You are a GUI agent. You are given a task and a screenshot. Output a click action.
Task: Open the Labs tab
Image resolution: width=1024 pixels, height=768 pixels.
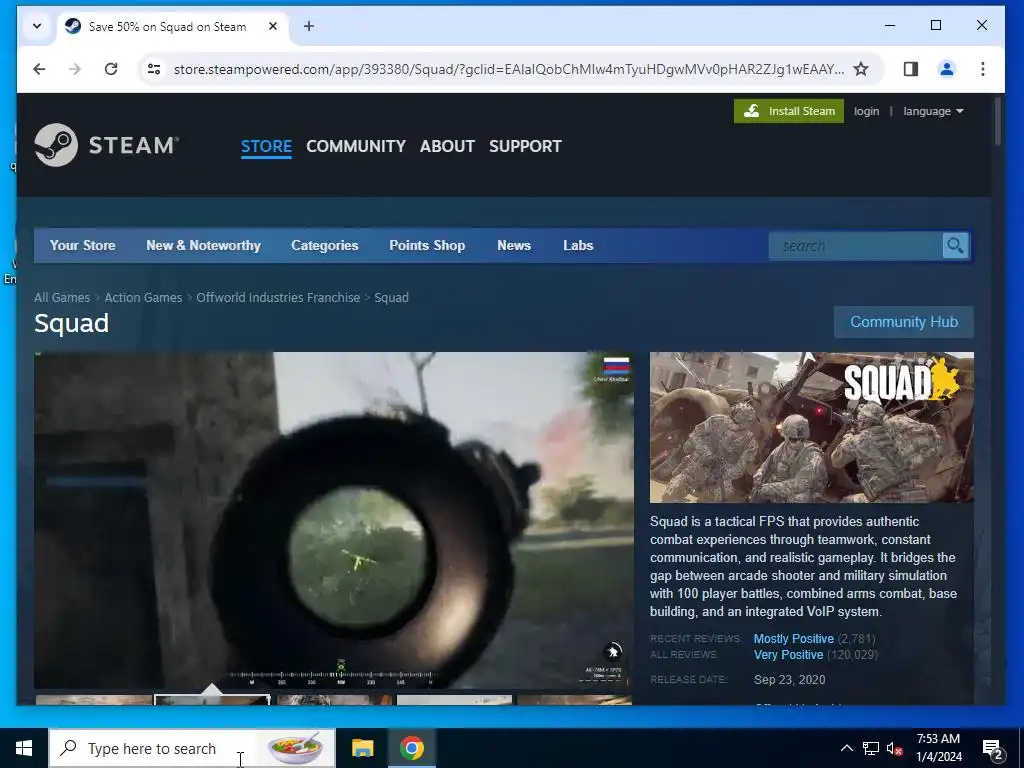[578, 246]
